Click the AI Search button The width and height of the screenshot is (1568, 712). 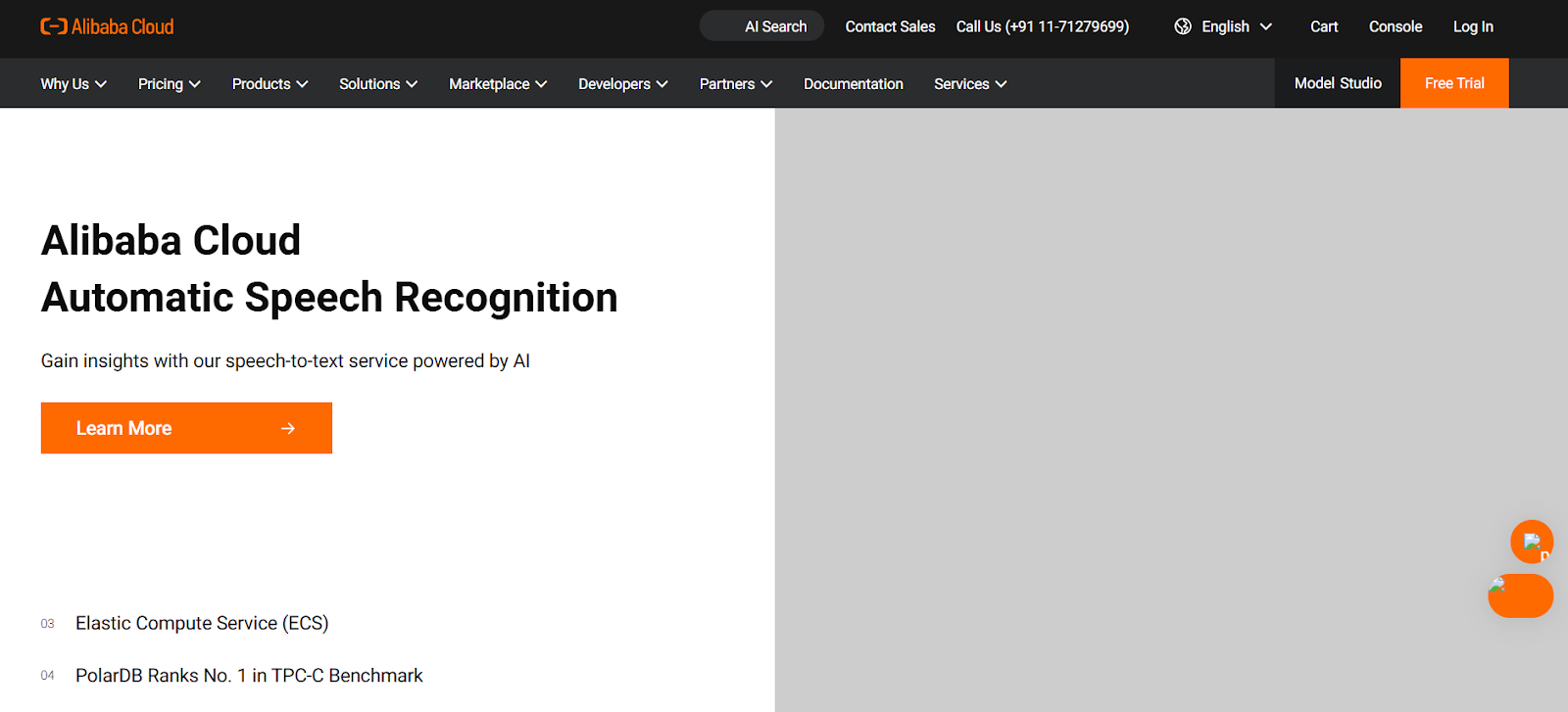pyautogui.click(x=762, y=26)
